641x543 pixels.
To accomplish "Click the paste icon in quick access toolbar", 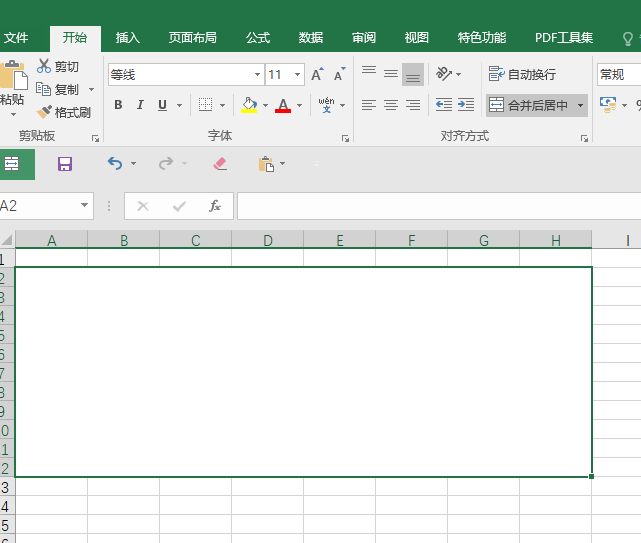I will 266,164.
